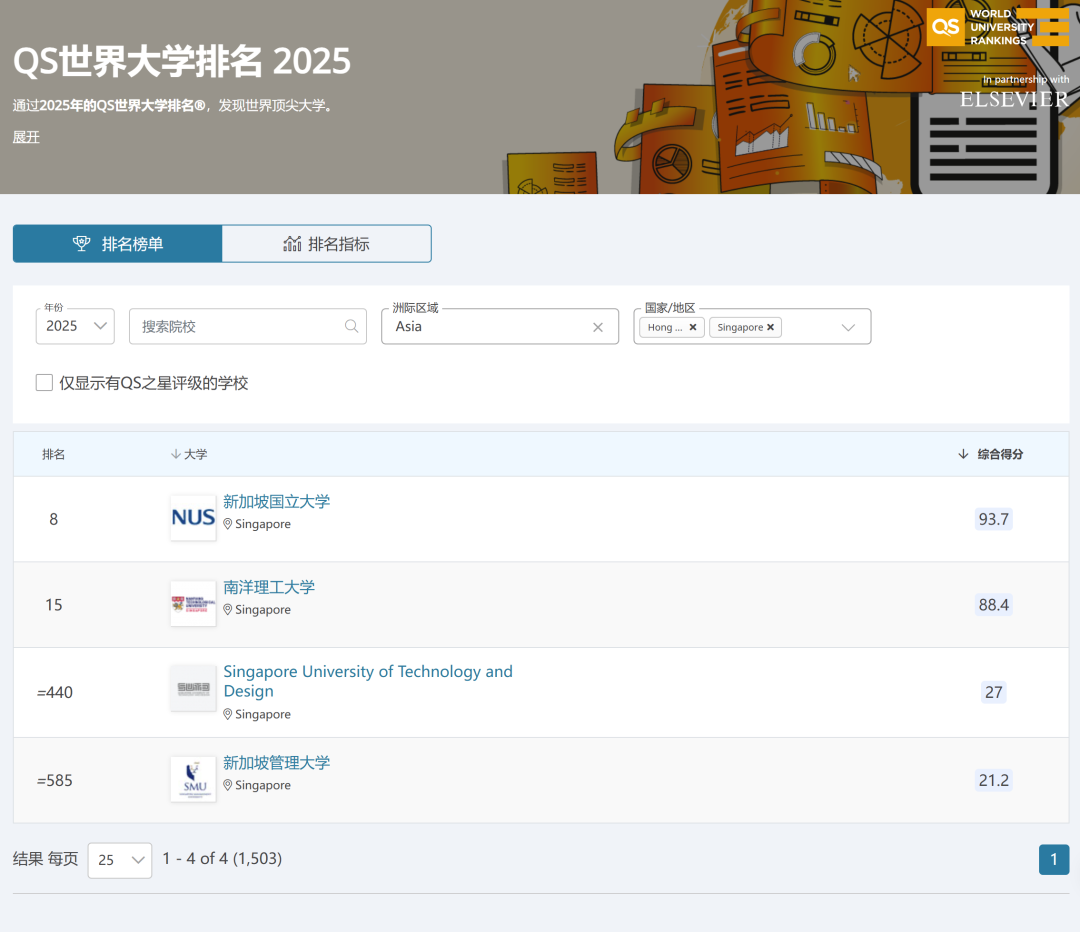1080x932 pixels.
Task: Open the 2025 year dropdown
Action: coord(75,326)
